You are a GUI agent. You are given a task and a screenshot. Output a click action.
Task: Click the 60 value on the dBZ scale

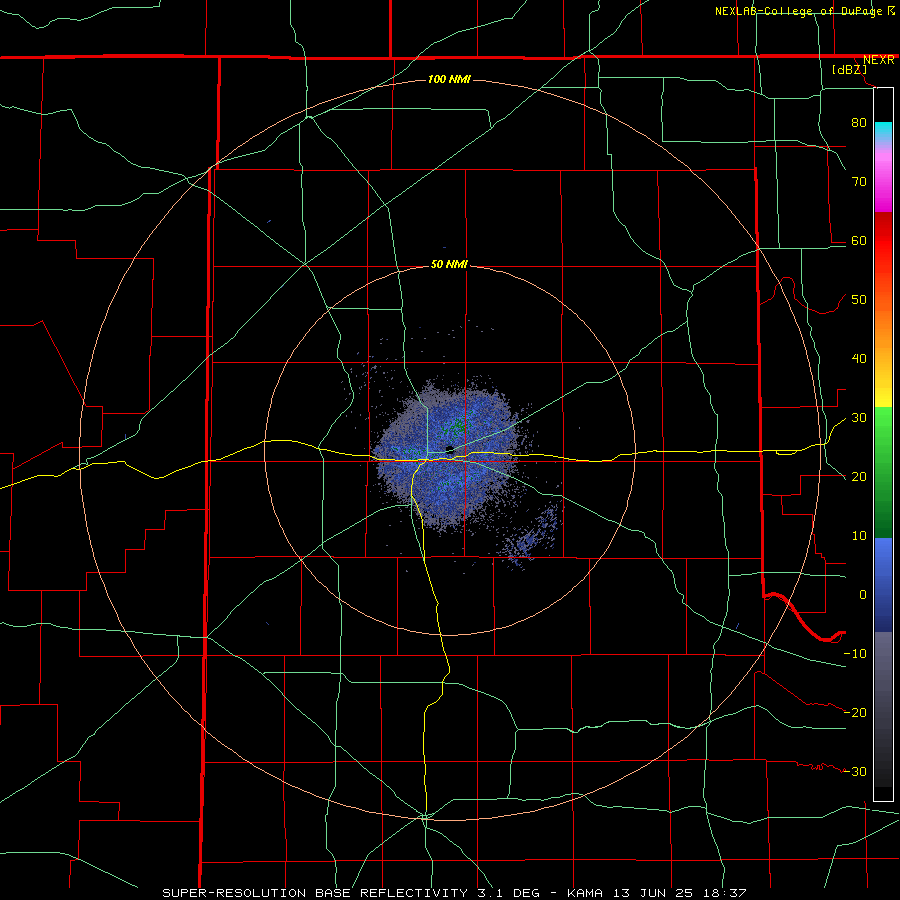(859, 240)
